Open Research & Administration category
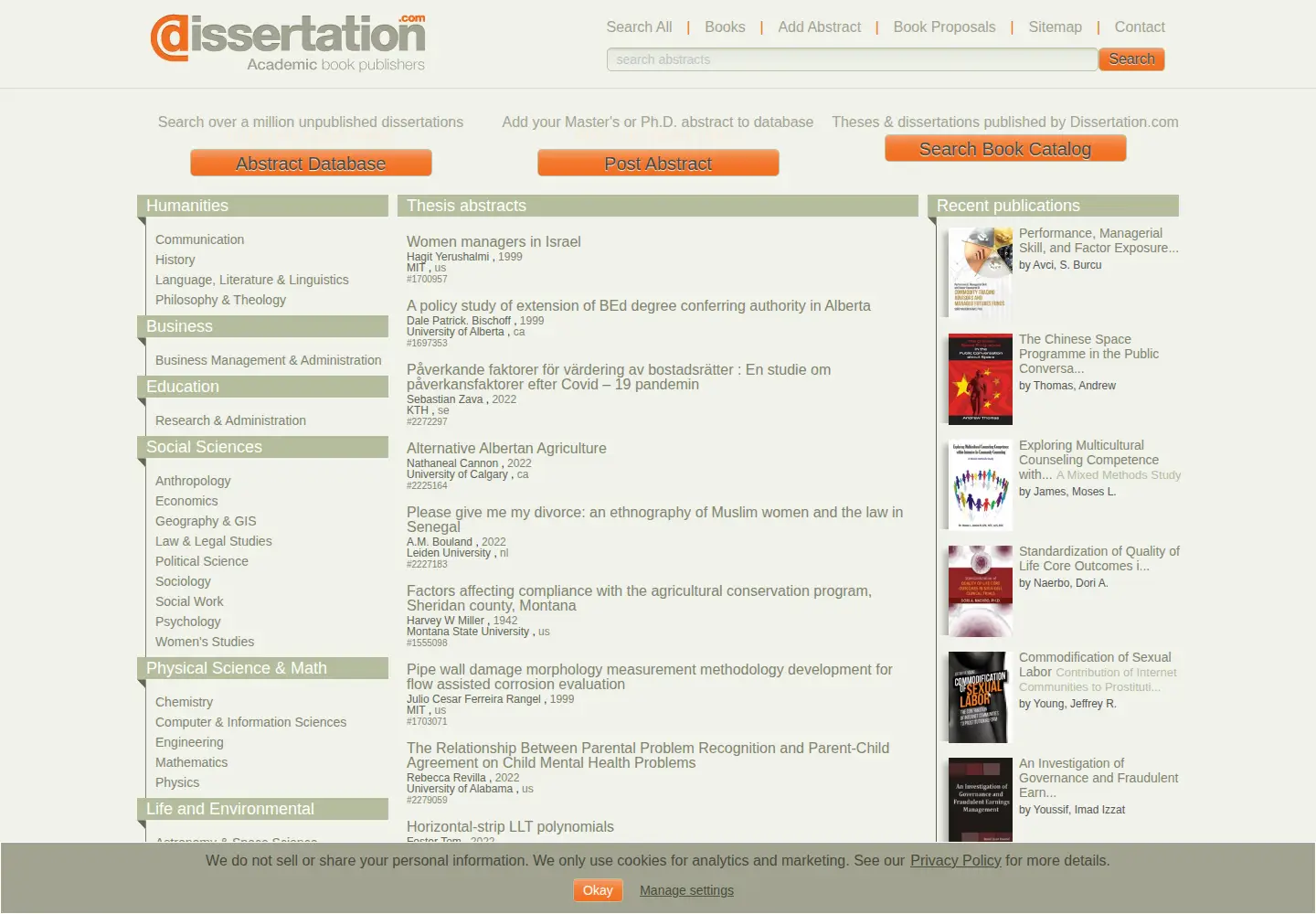This screenshot has height=914, width=1316. (230, 420)
